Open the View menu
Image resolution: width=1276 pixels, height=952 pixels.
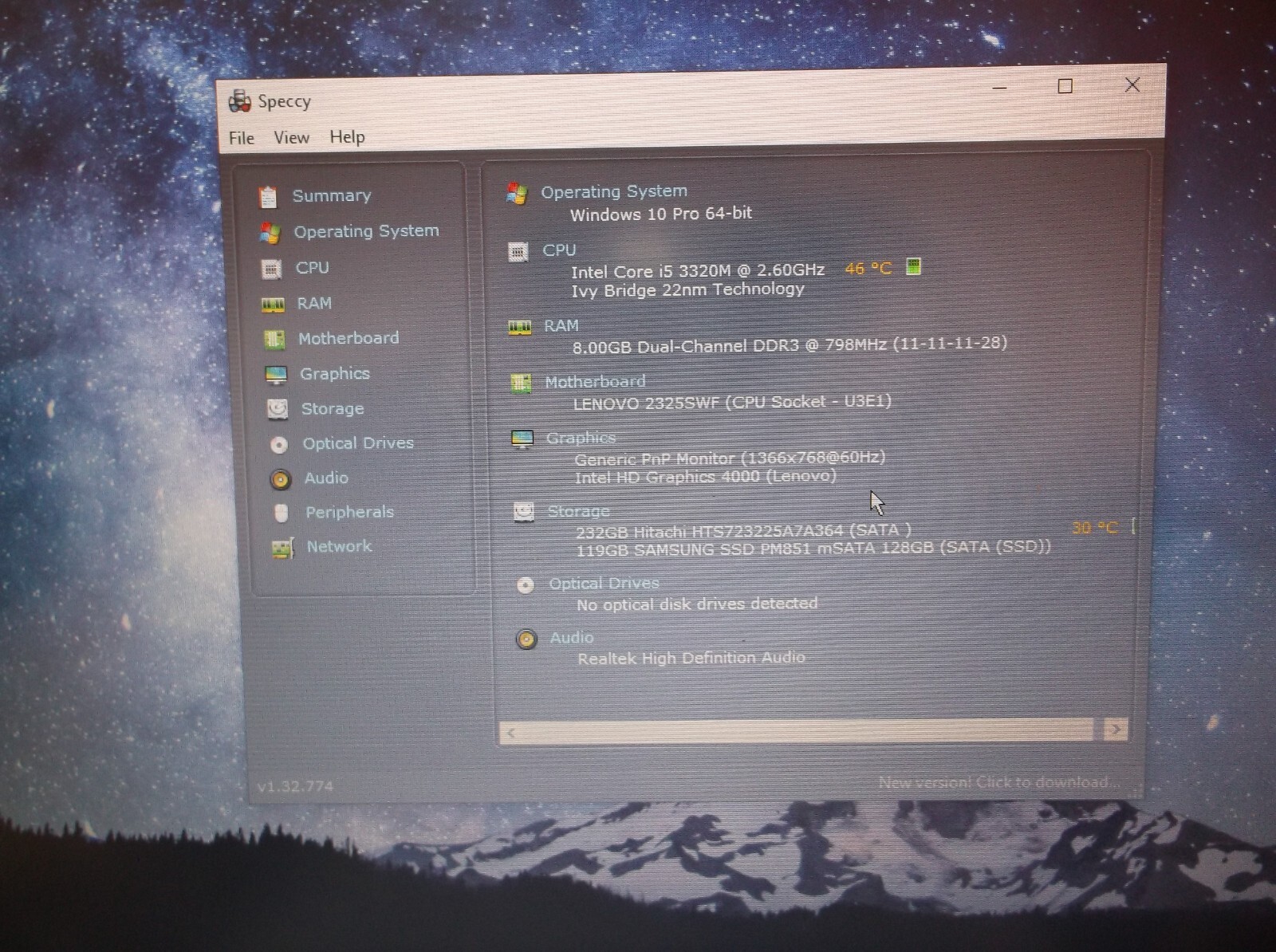coord(291,137)
